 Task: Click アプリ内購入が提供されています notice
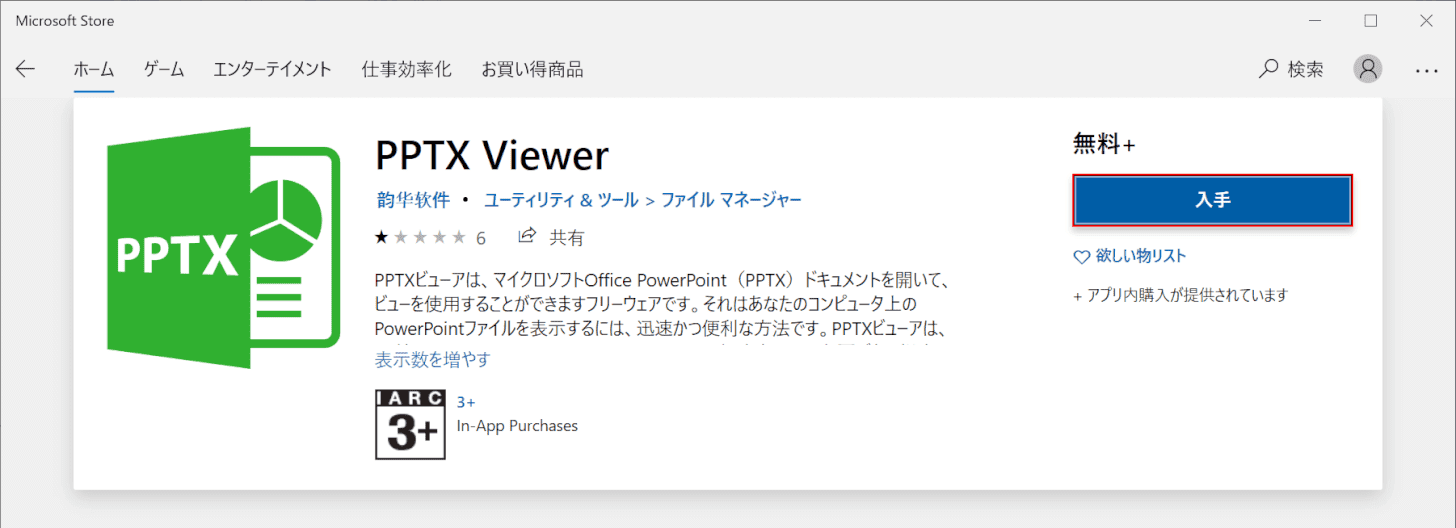point(1180,295)
